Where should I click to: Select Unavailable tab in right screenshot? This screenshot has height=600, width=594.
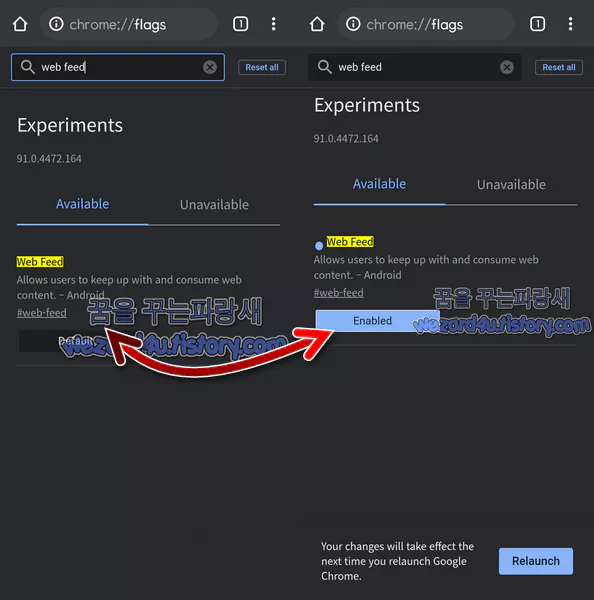[511, 185]
